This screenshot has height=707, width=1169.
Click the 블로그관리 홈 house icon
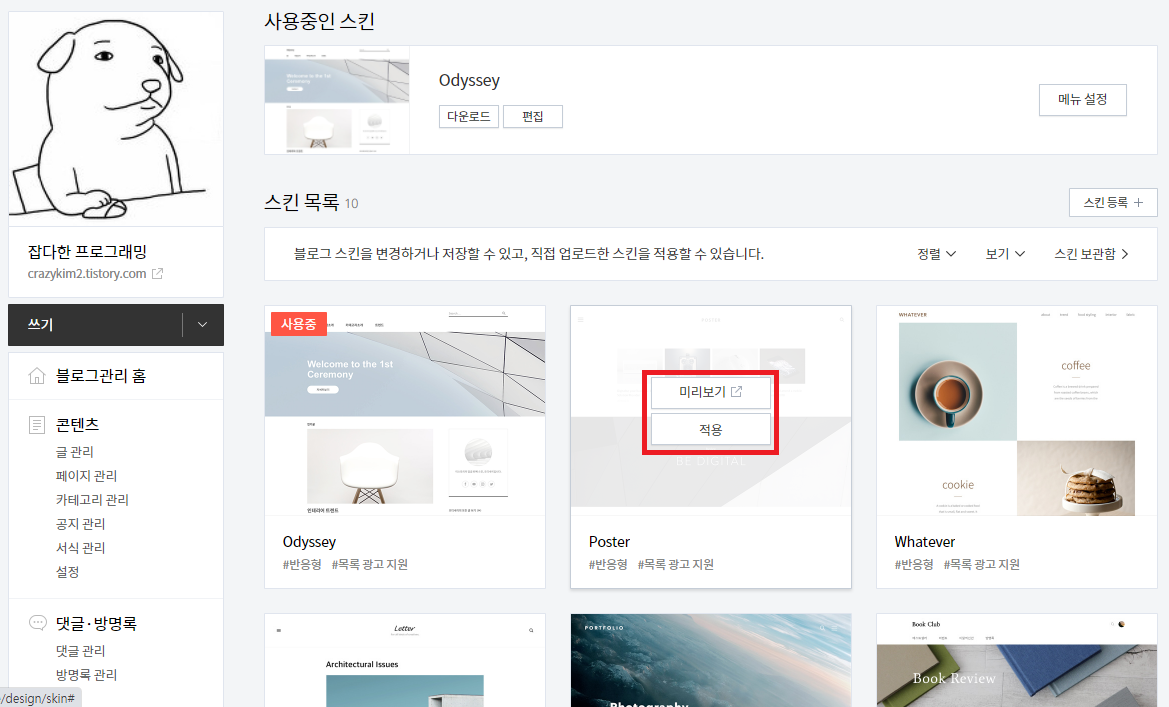click(37, 376)
